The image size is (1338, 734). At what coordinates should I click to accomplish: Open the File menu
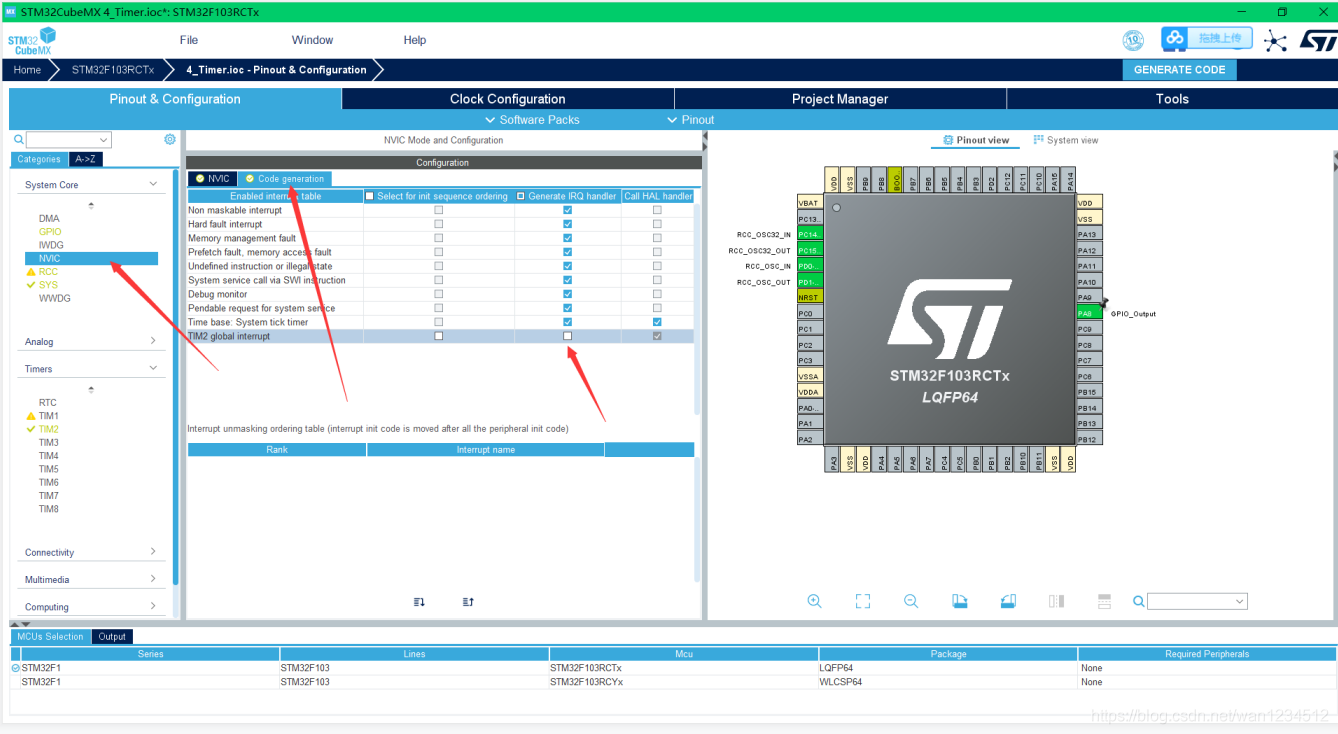[189, 40]
